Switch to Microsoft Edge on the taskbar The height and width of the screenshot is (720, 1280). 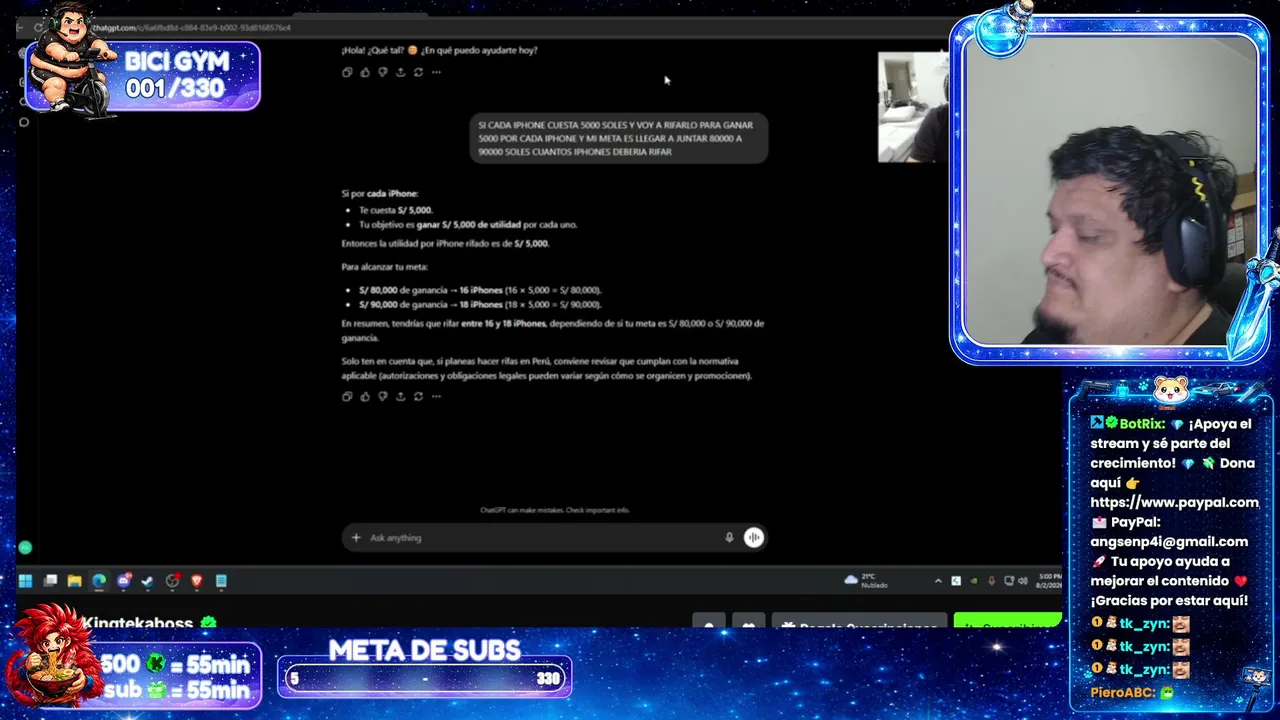click(99, 581)
